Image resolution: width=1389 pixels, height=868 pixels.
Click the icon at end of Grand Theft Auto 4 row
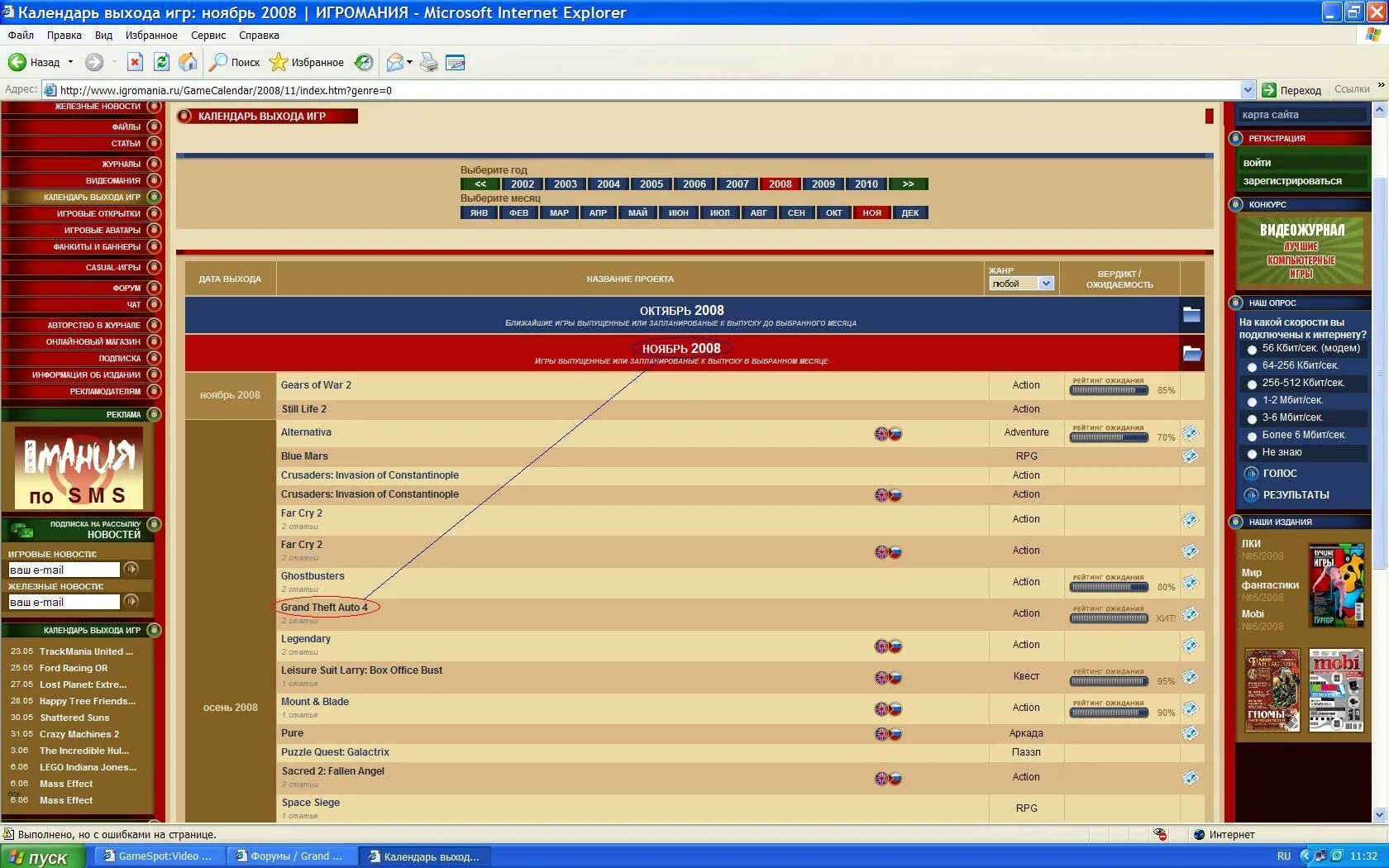1190,614
